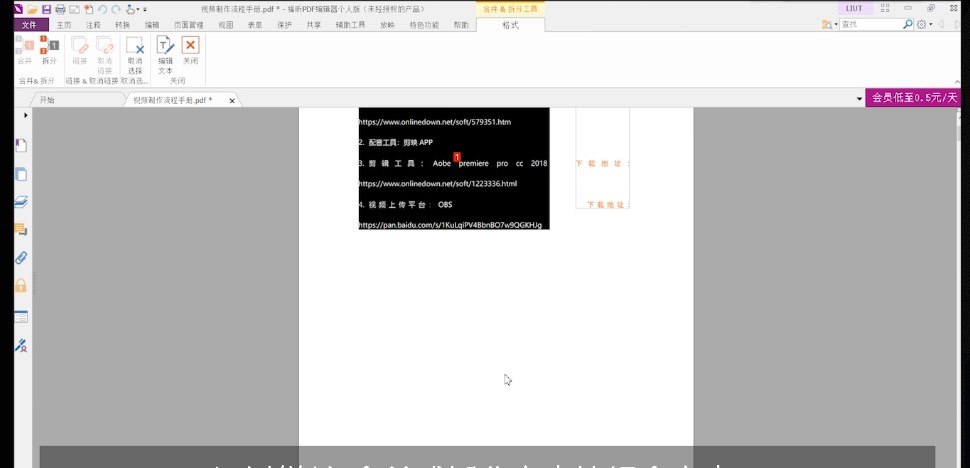The image size is (970, 468).
Task: Click the 视频上传平台 OBS line
Action: [x=406, y=205]
